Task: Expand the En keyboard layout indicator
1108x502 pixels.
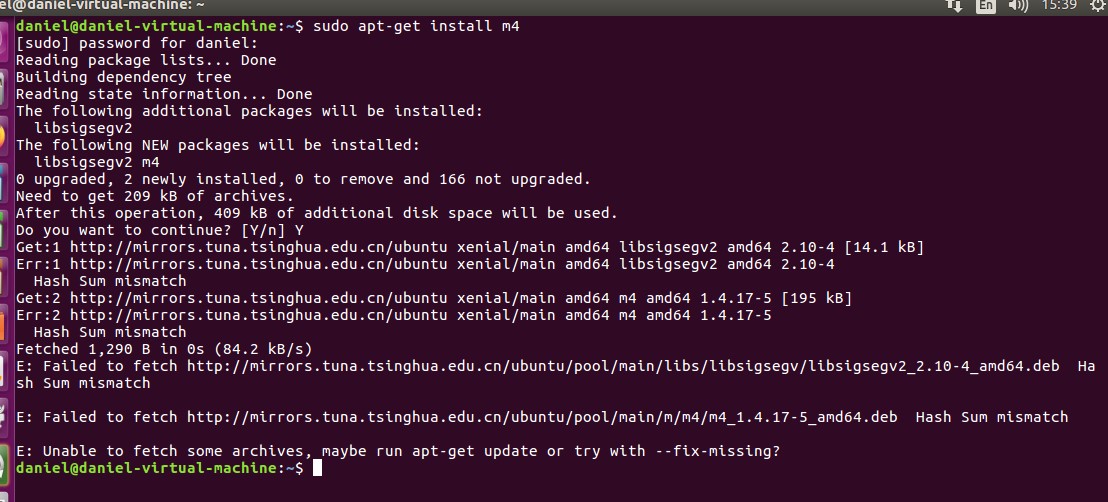Action: click(x=986, y=5)
